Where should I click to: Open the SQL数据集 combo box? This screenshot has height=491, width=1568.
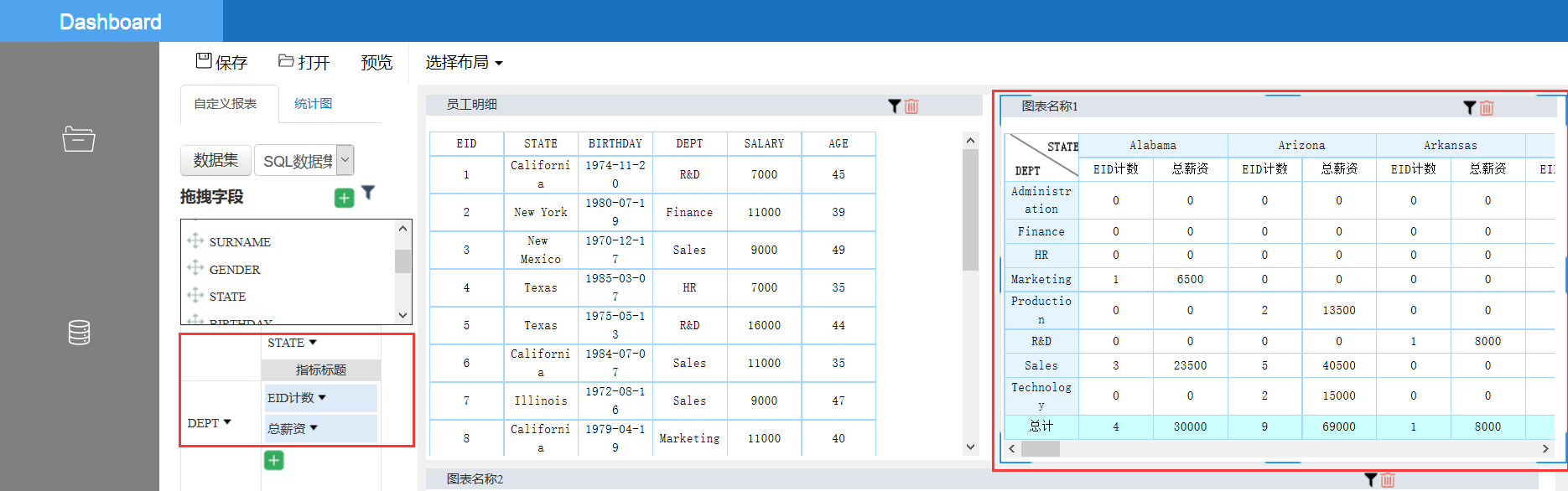304,160
